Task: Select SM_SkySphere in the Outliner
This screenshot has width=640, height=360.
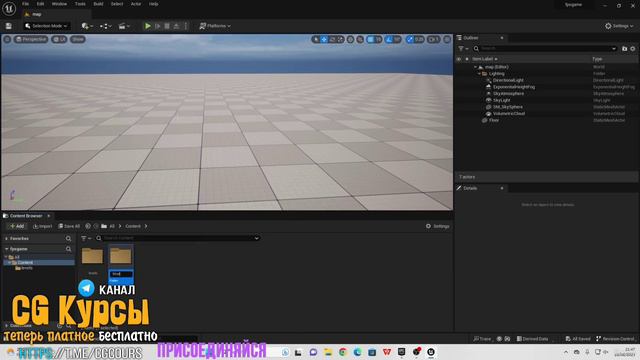Action: click(x=507, y=107)
